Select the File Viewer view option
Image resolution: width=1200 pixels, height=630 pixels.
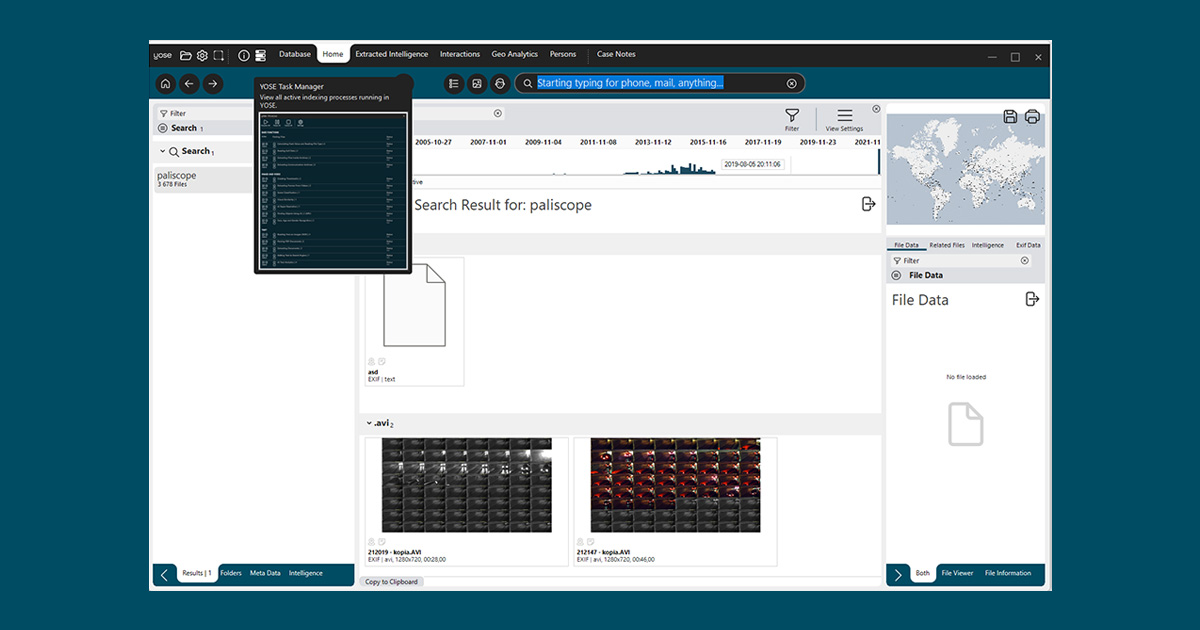click(957, 573)
